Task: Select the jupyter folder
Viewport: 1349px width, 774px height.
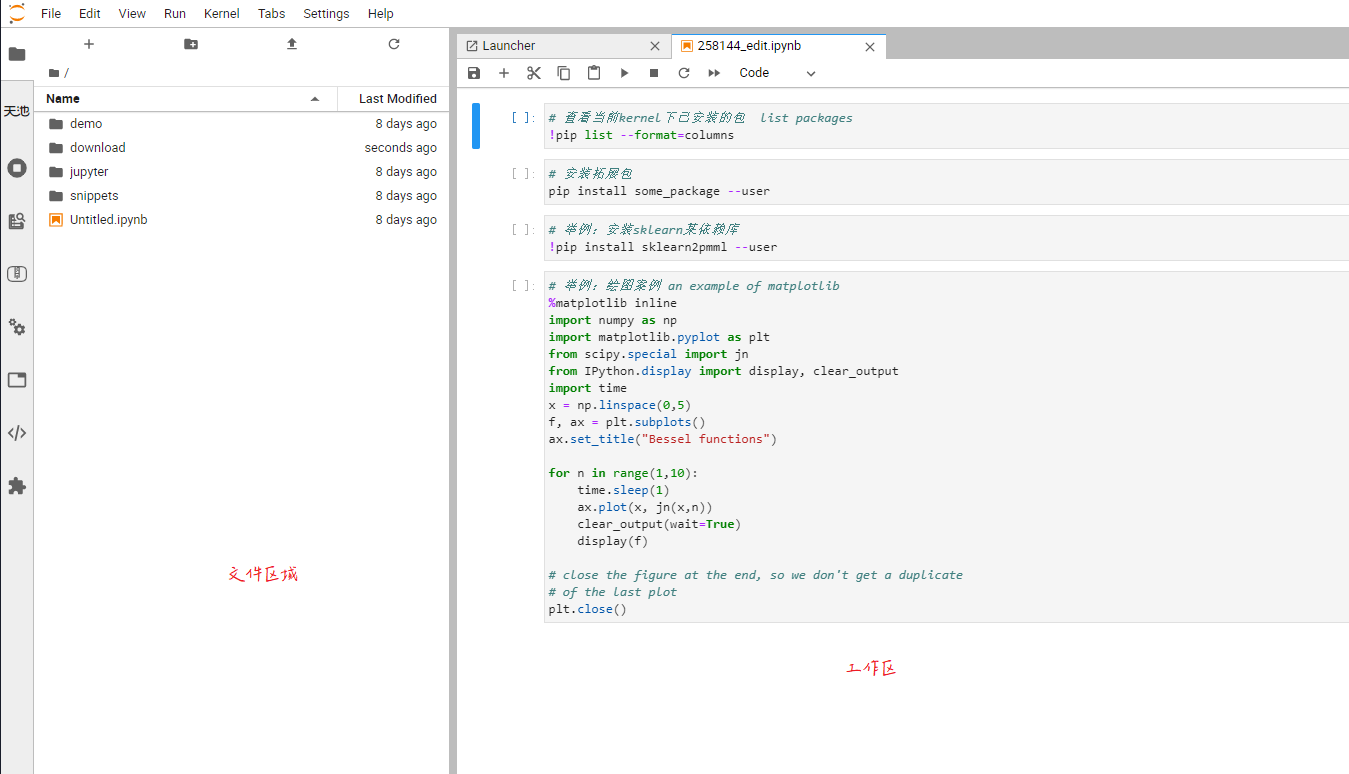Action: tap(241, 172)
